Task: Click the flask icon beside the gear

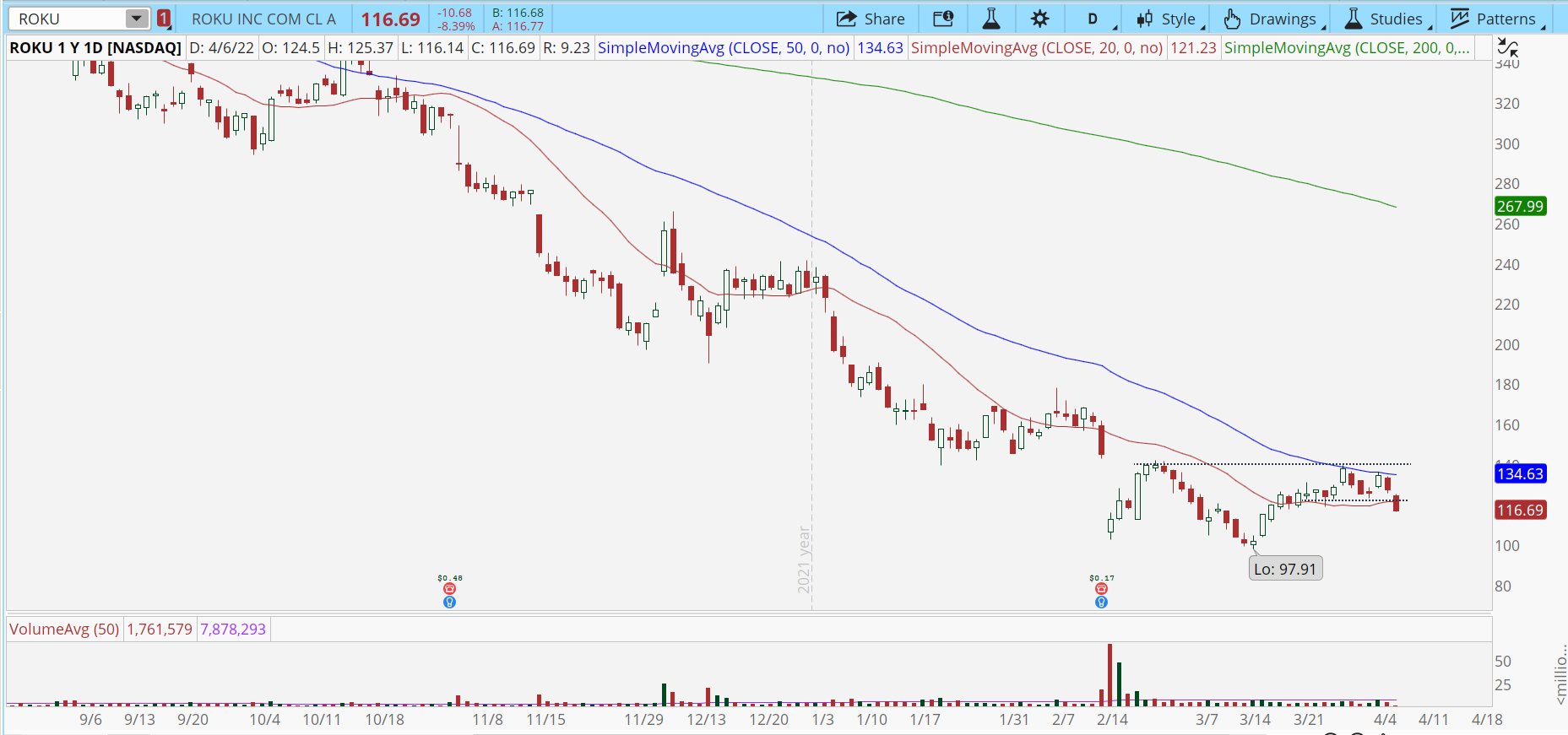Action: (x=991, y=19)
